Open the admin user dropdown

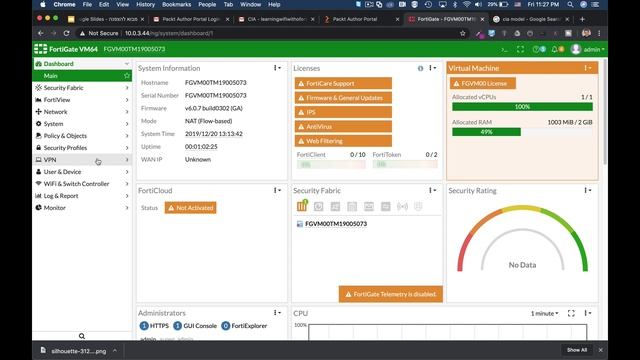click(x=594, y=49)
